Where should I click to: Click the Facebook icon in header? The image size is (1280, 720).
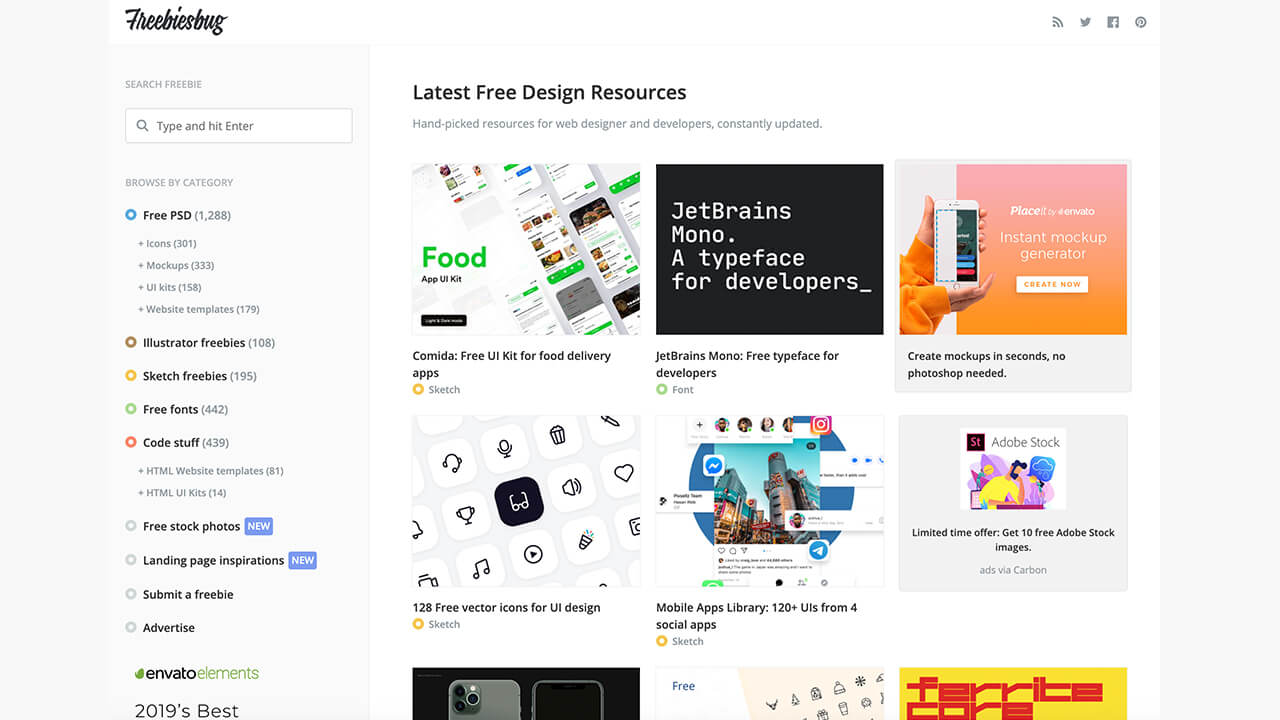click(1113, 22)
